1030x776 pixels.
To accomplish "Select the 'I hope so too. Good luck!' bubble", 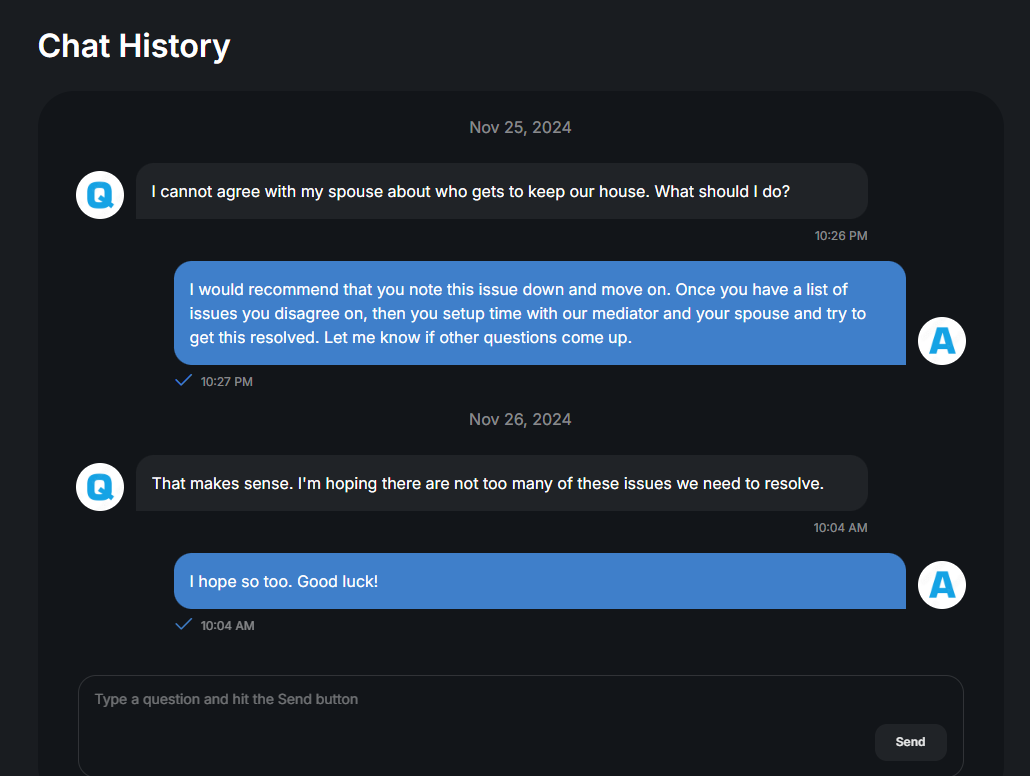I will click(x=539, y=582).
